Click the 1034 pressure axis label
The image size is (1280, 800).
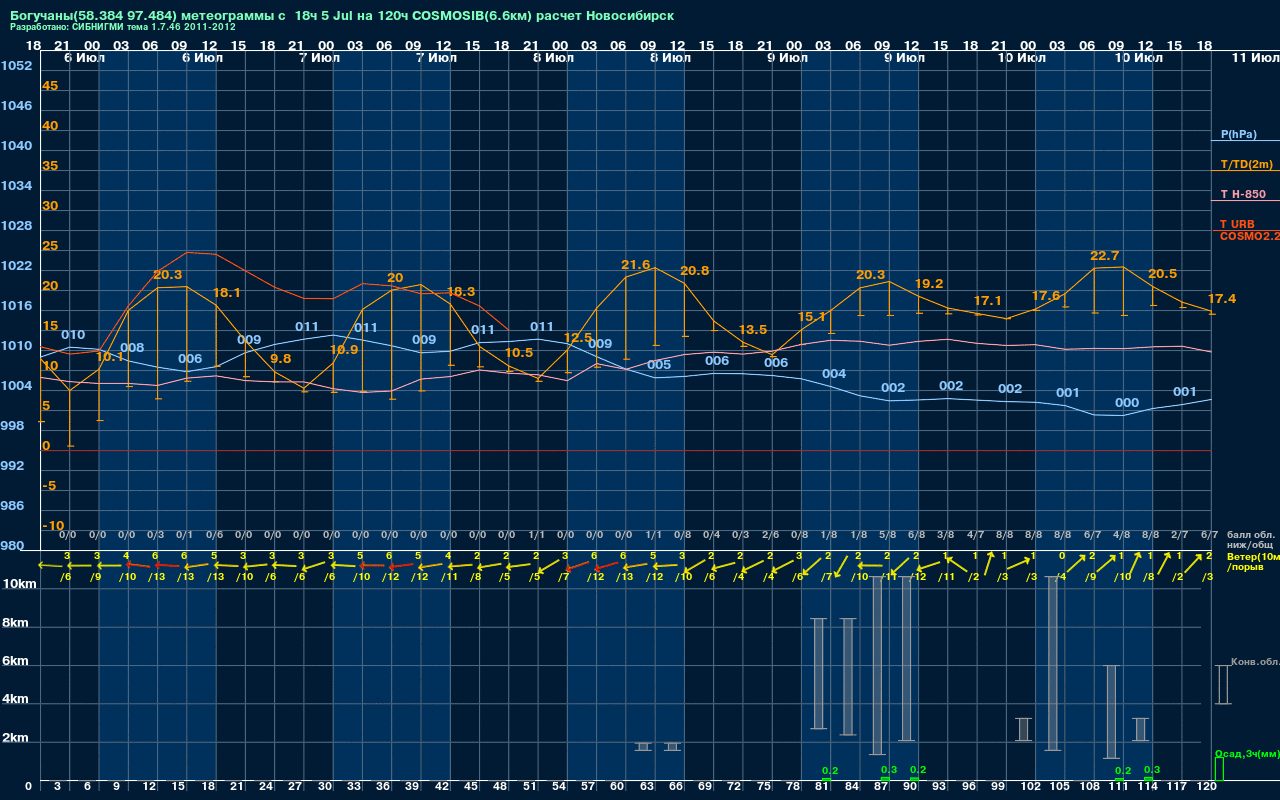(16, 186)
